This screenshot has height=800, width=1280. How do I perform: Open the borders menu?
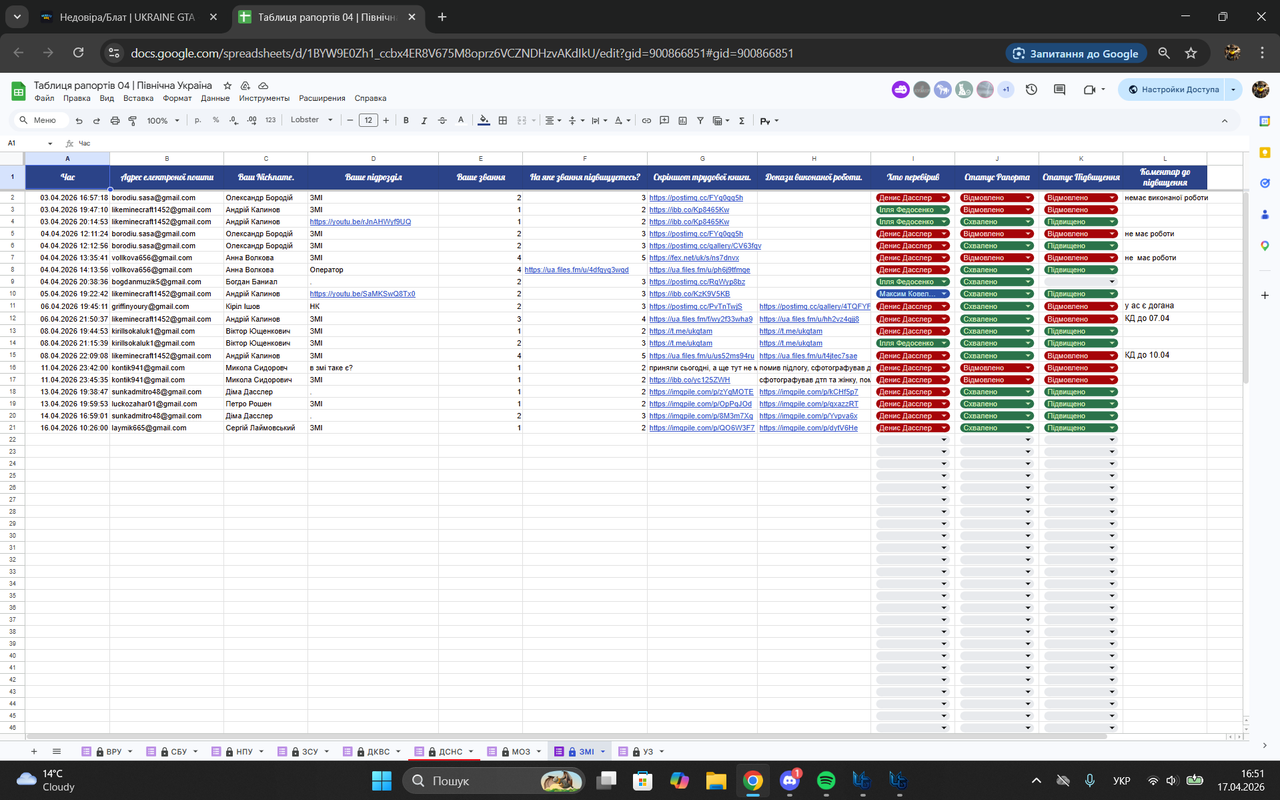pyautogui.click(x=503, y=120)
